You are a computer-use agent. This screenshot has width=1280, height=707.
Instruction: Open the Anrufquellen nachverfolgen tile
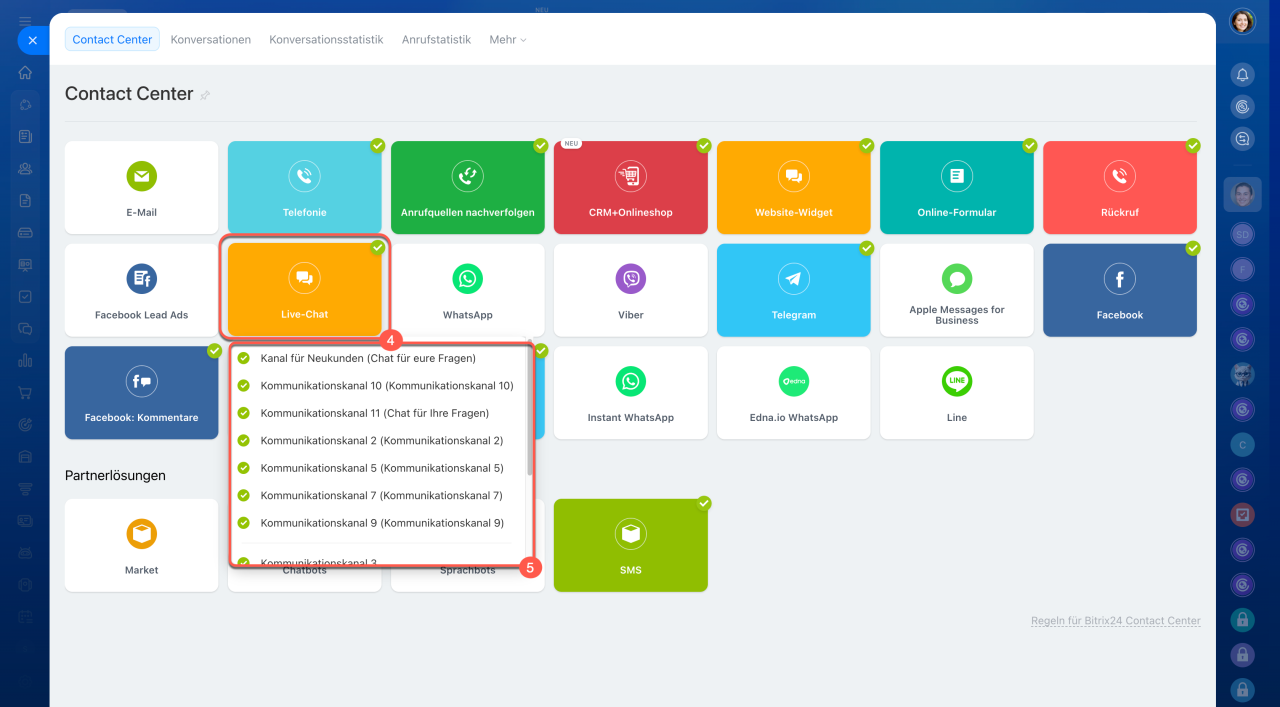point(468,187)
